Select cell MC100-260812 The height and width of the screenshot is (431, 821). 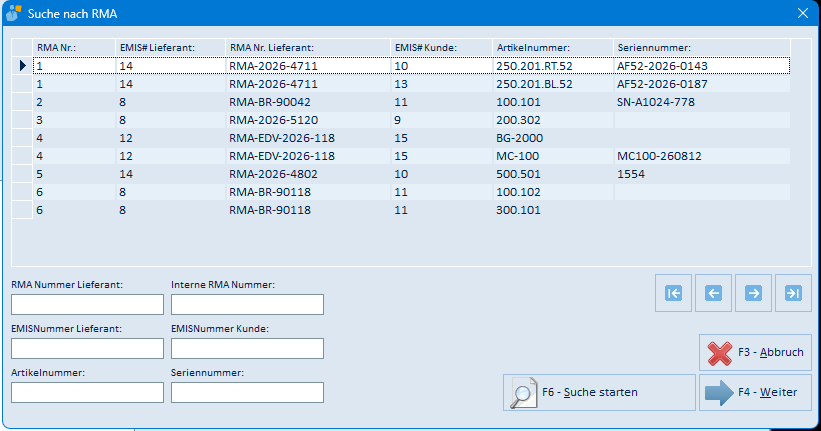click(702, 156)
